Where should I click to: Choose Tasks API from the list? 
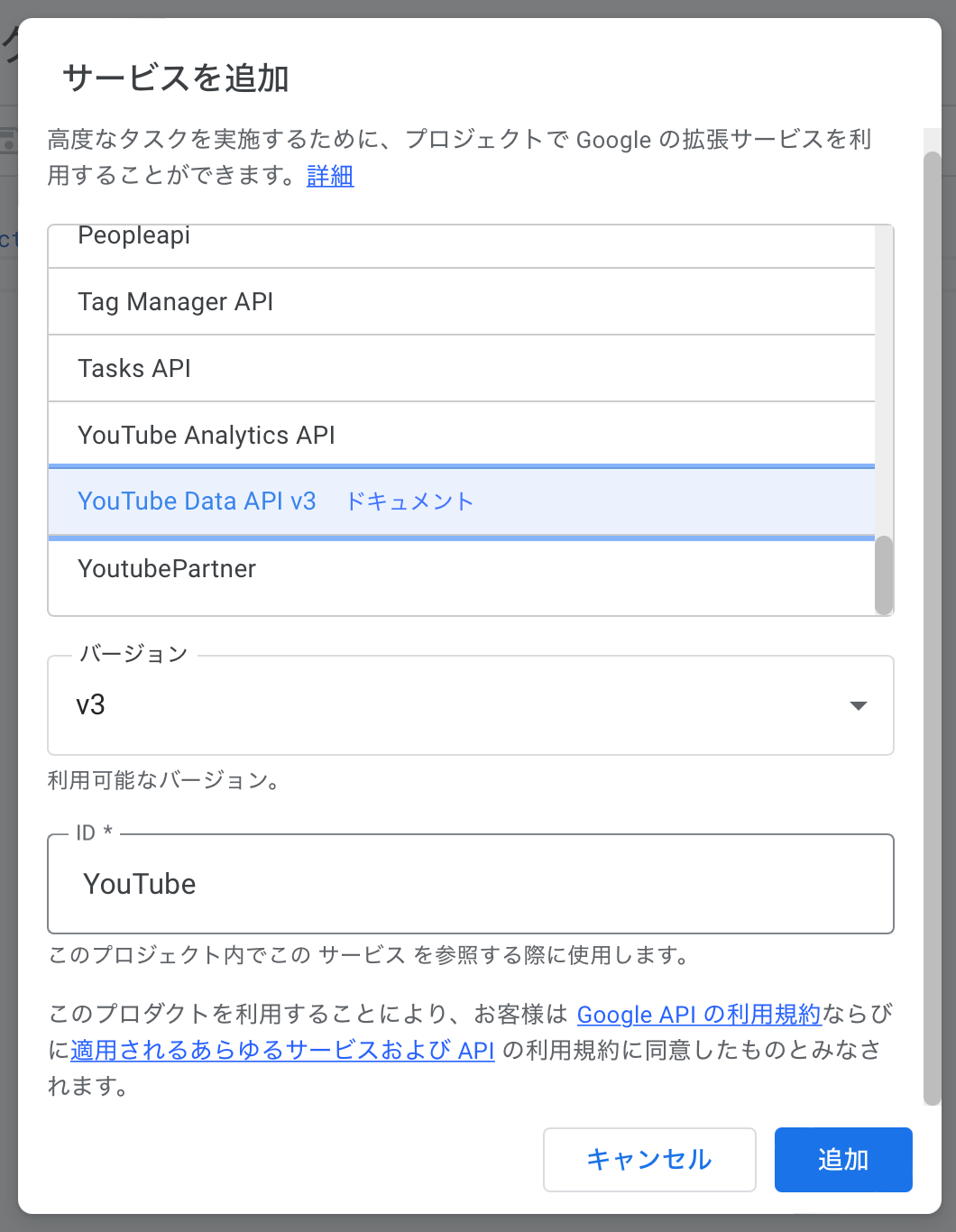point(461,369)
